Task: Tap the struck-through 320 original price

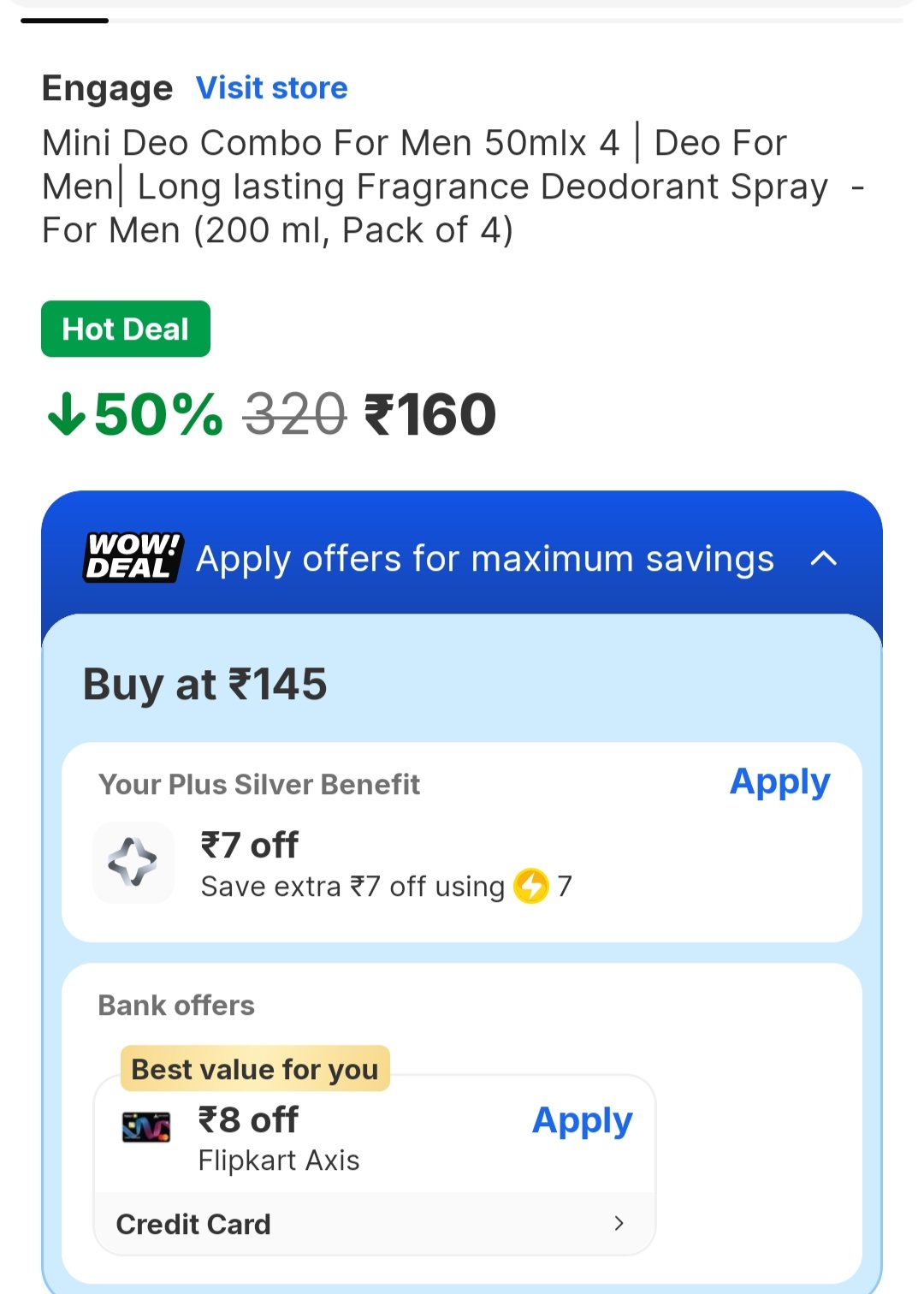Action: coord(295,415)
